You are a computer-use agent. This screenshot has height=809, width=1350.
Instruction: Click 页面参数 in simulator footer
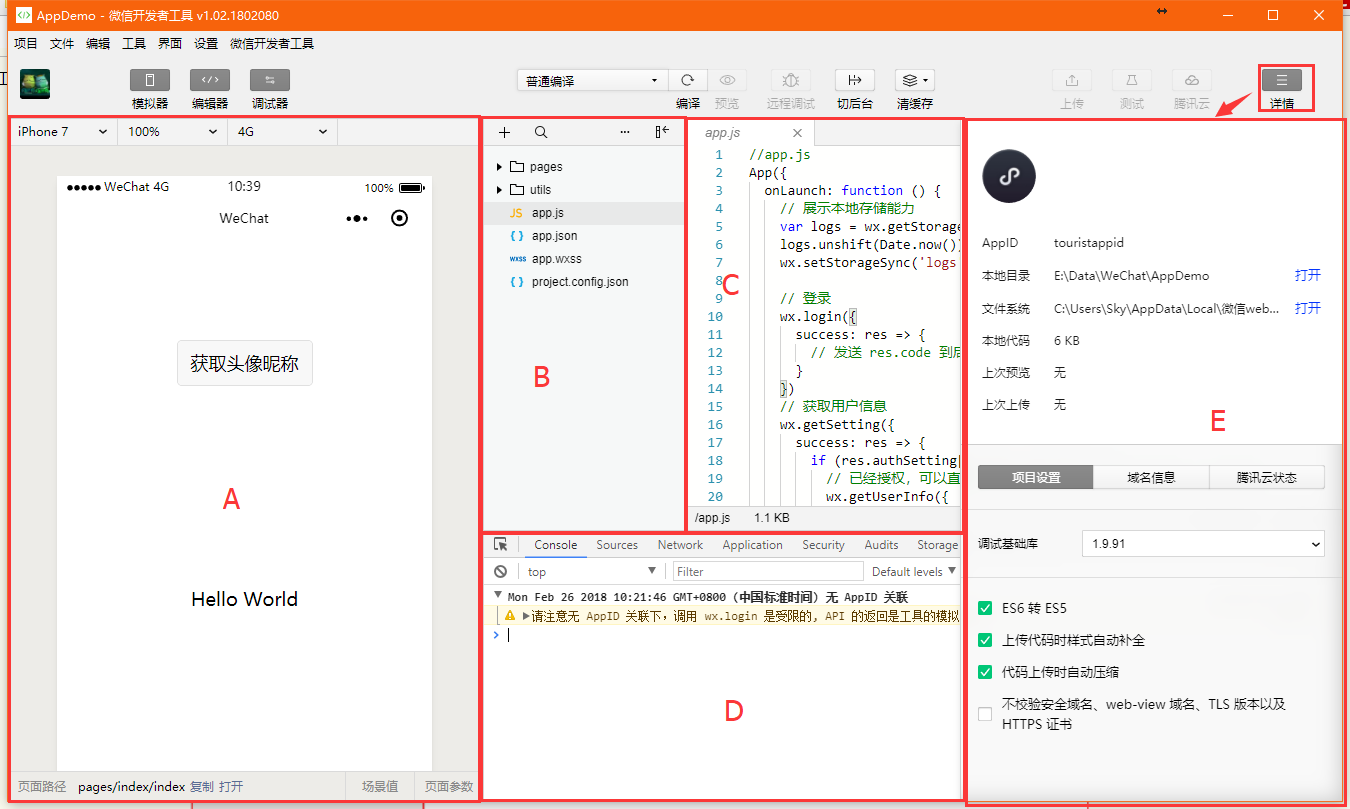click(448, 787)
